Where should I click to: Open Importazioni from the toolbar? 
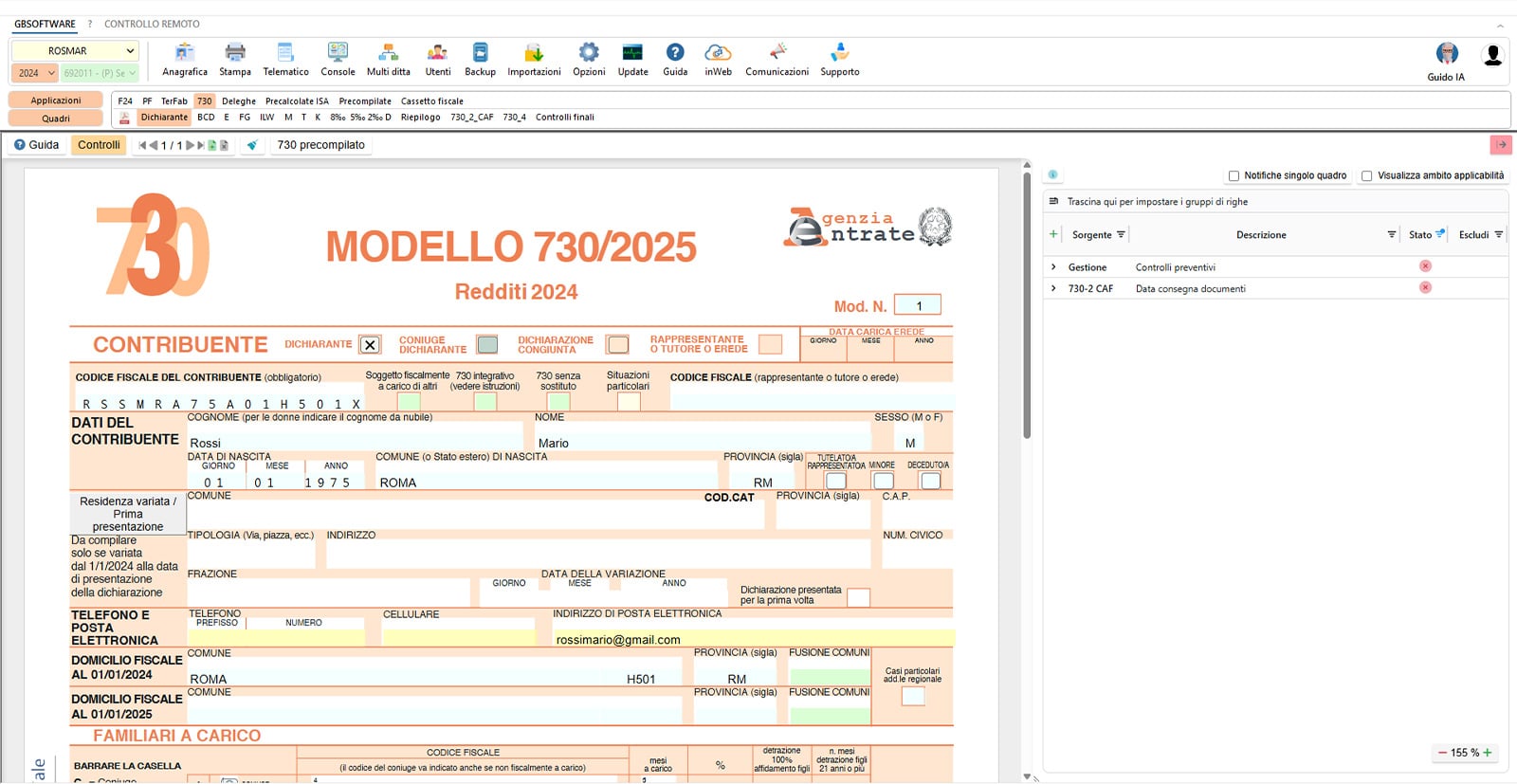coord(534,59)
